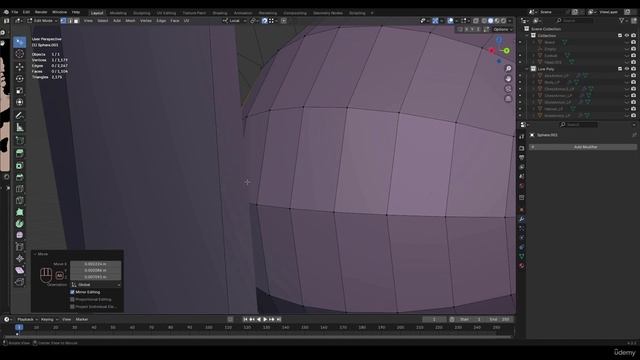
Task: Select the Move tool
Action: (x=19, y=67)
